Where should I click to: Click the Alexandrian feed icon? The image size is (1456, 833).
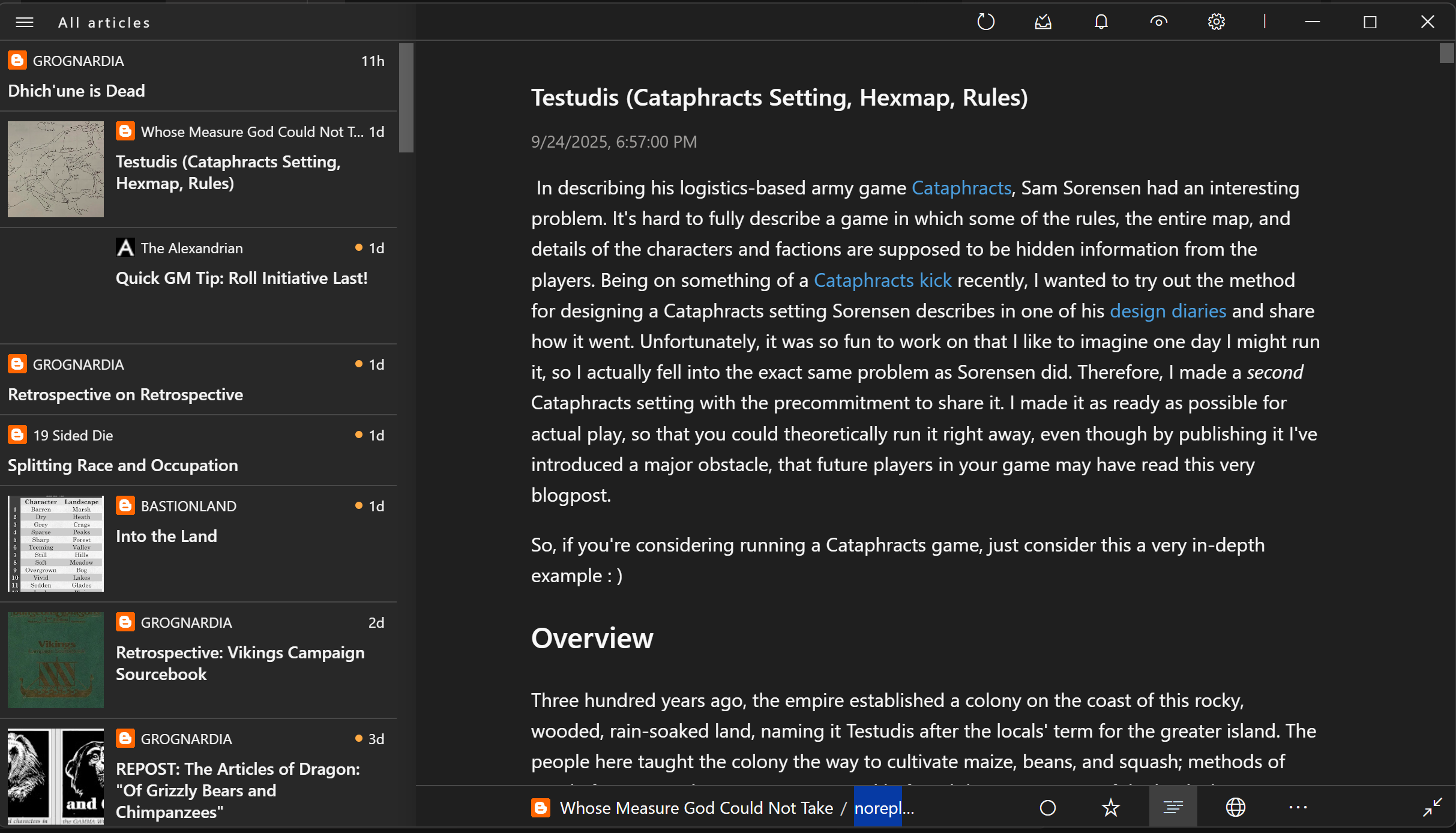[x=125, y=247]
